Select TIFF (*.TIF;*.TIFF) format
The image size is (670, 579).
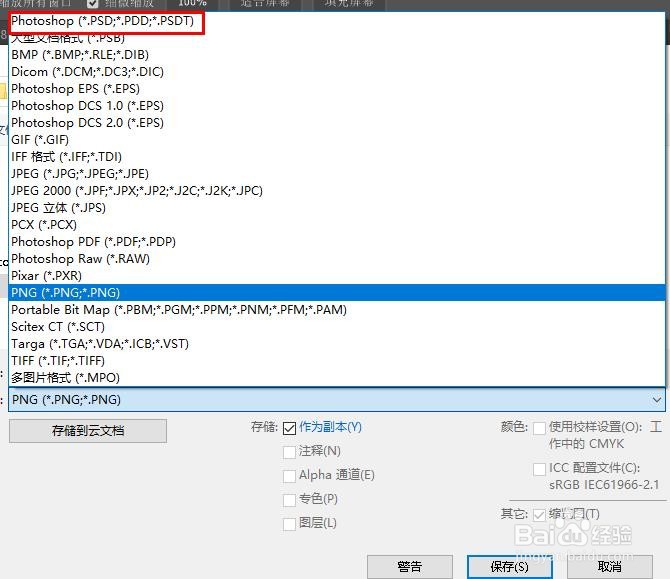(x=337, y=361)
